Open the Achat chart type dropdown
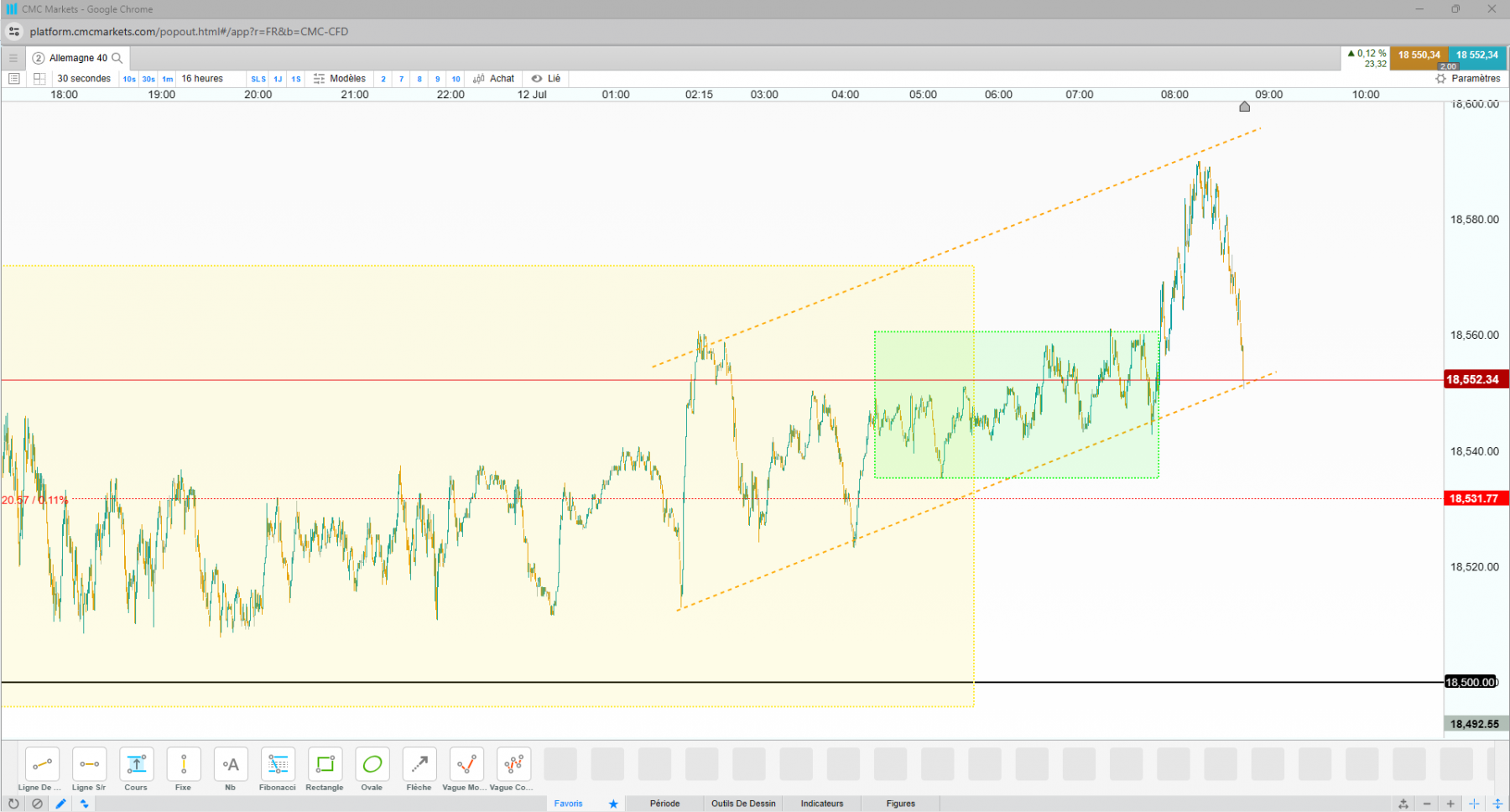Image resolution: width=1510 pixels, height=812 pixels. pos(494,79)
